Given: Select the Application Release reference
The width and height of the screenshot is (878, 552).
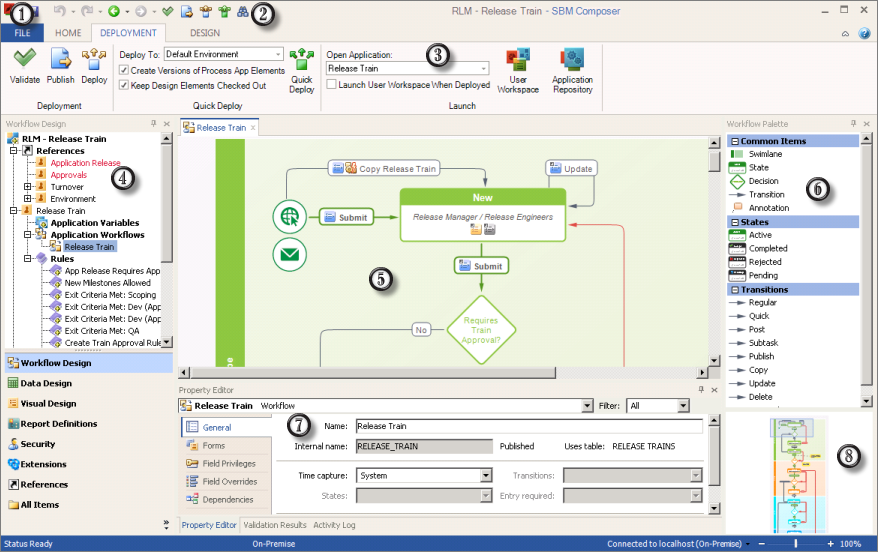Looking at the screenshot, I should click(x=85, y=162).
